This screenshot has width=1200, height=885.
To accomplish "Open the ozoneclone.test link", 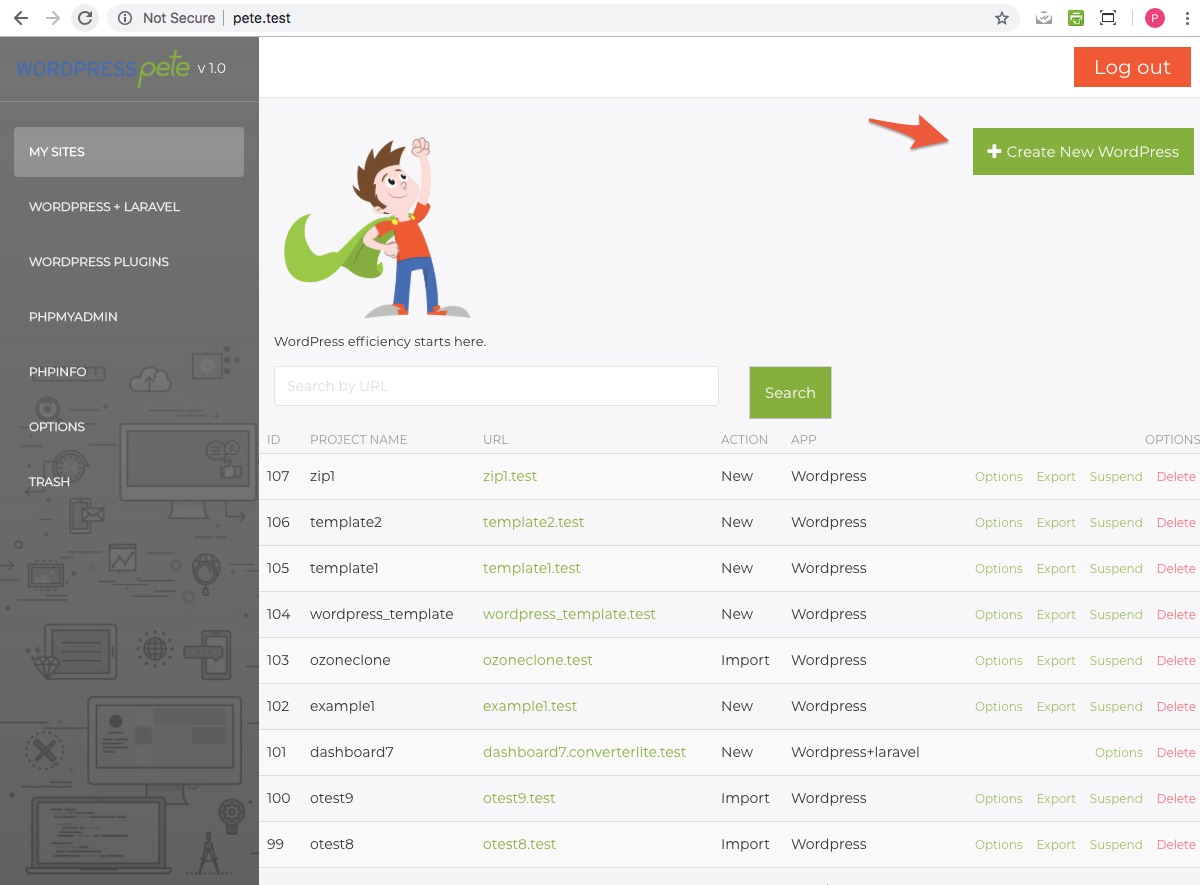I will point(538,660).
